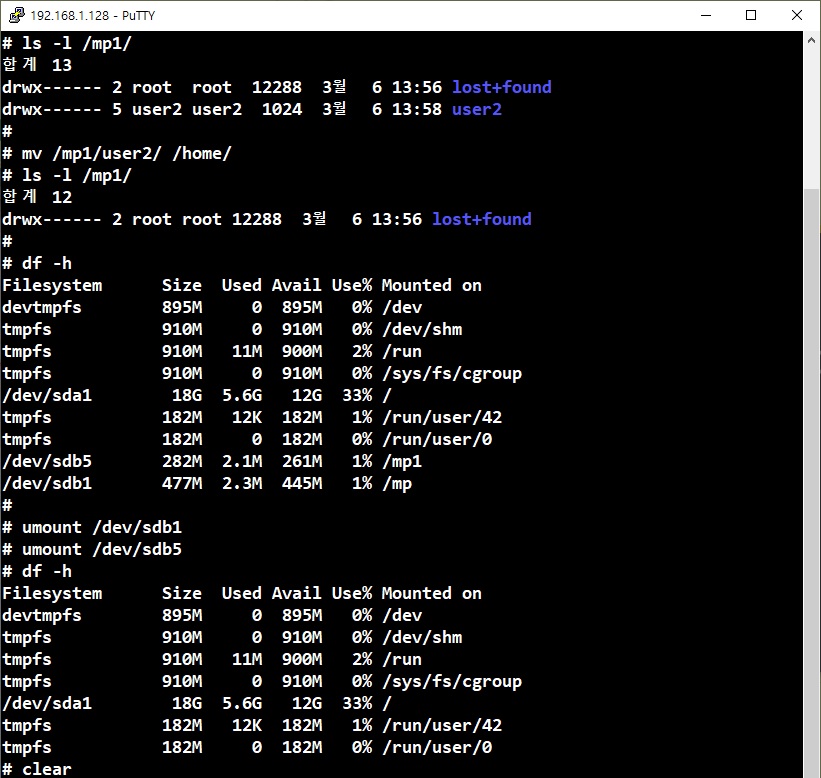This screenshot has width=821, height=778.
Task: Close the PuTTY session window
Action: pyautogui.click(x=796, y=15)
